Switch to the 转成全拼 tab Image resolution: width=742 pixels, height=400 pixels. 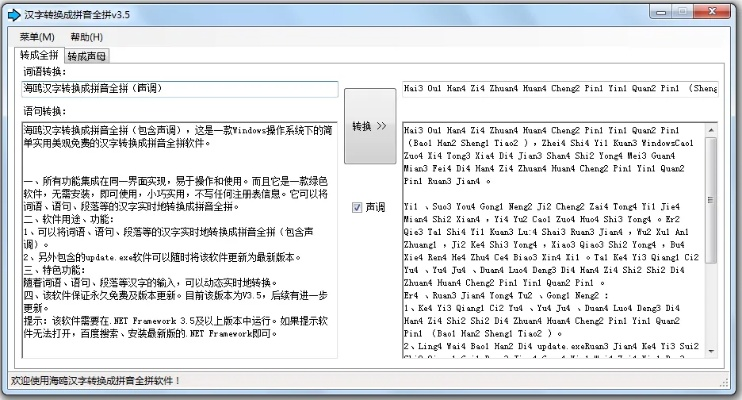40,55
